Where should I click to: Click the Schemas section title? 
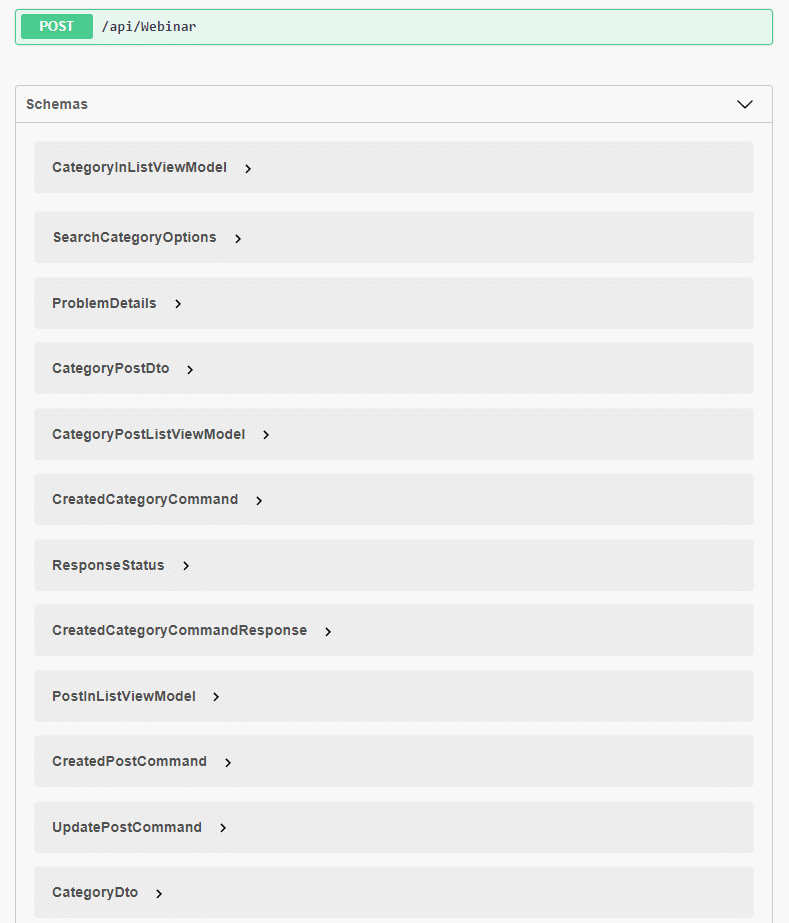(x=57, y=104)
